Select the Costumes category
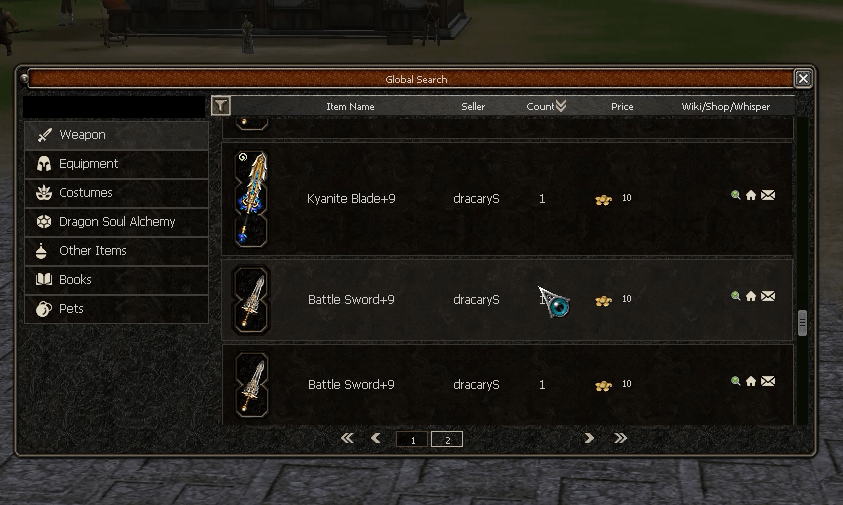 116,193
